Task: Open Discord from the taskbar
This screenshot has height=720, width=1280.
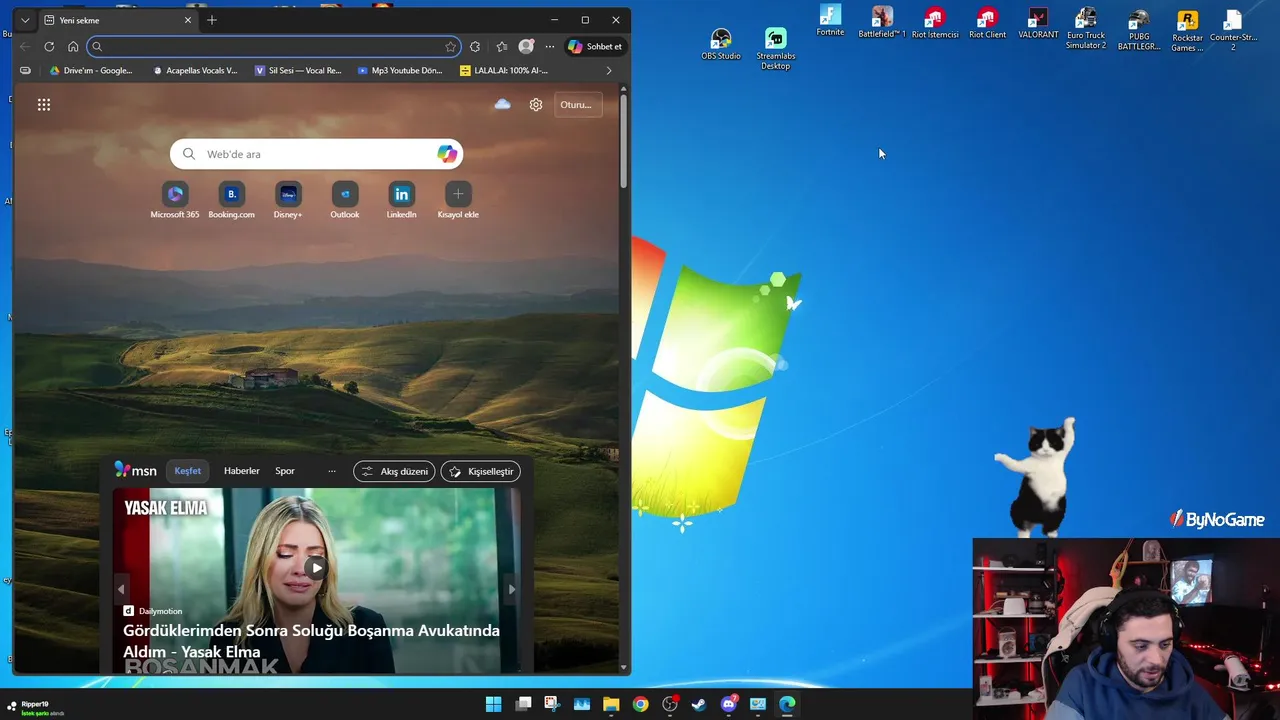Action: coord(729,704)
